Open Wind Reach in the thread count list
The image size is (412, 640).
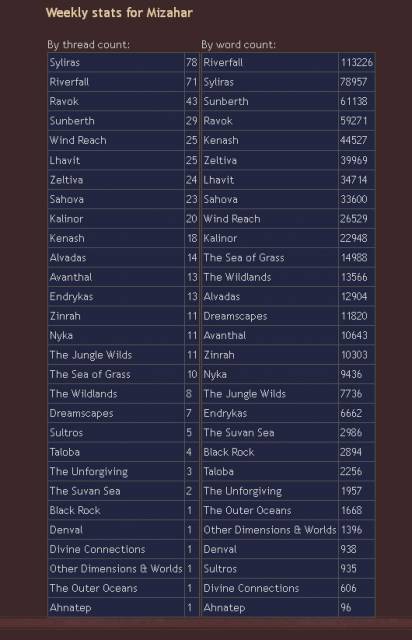click(78, 140)
